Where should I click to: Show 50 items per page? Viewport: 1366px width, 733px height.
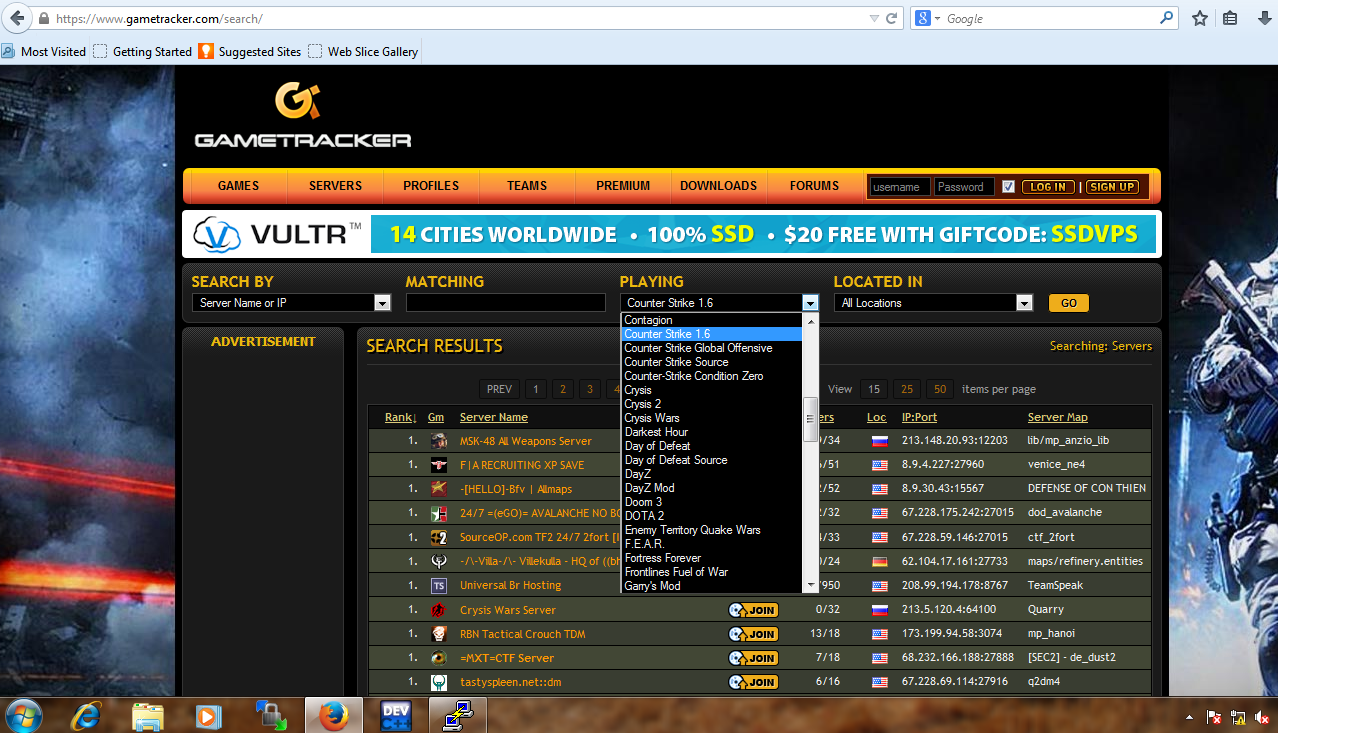coord(940,389)
